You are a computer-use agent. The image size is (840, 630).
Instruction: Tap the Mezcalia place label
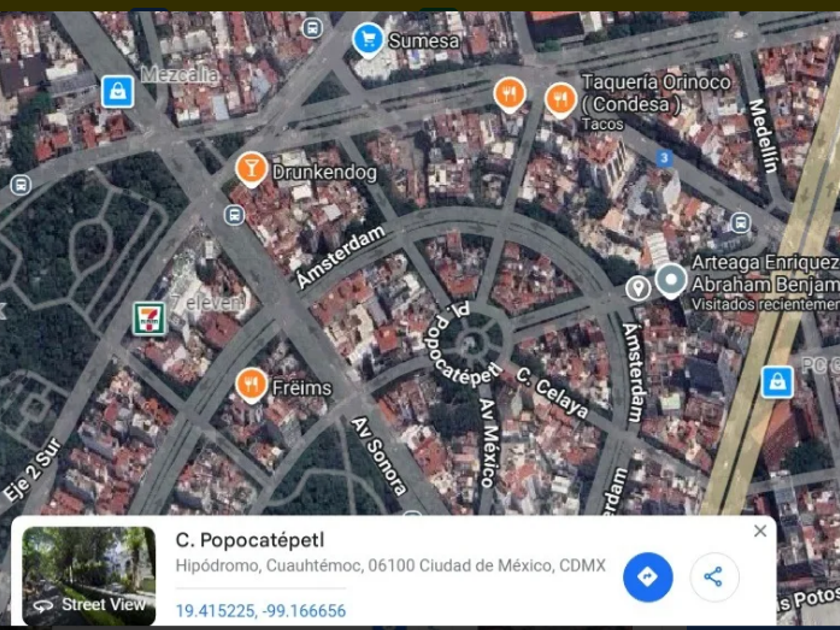coord(179,74)
